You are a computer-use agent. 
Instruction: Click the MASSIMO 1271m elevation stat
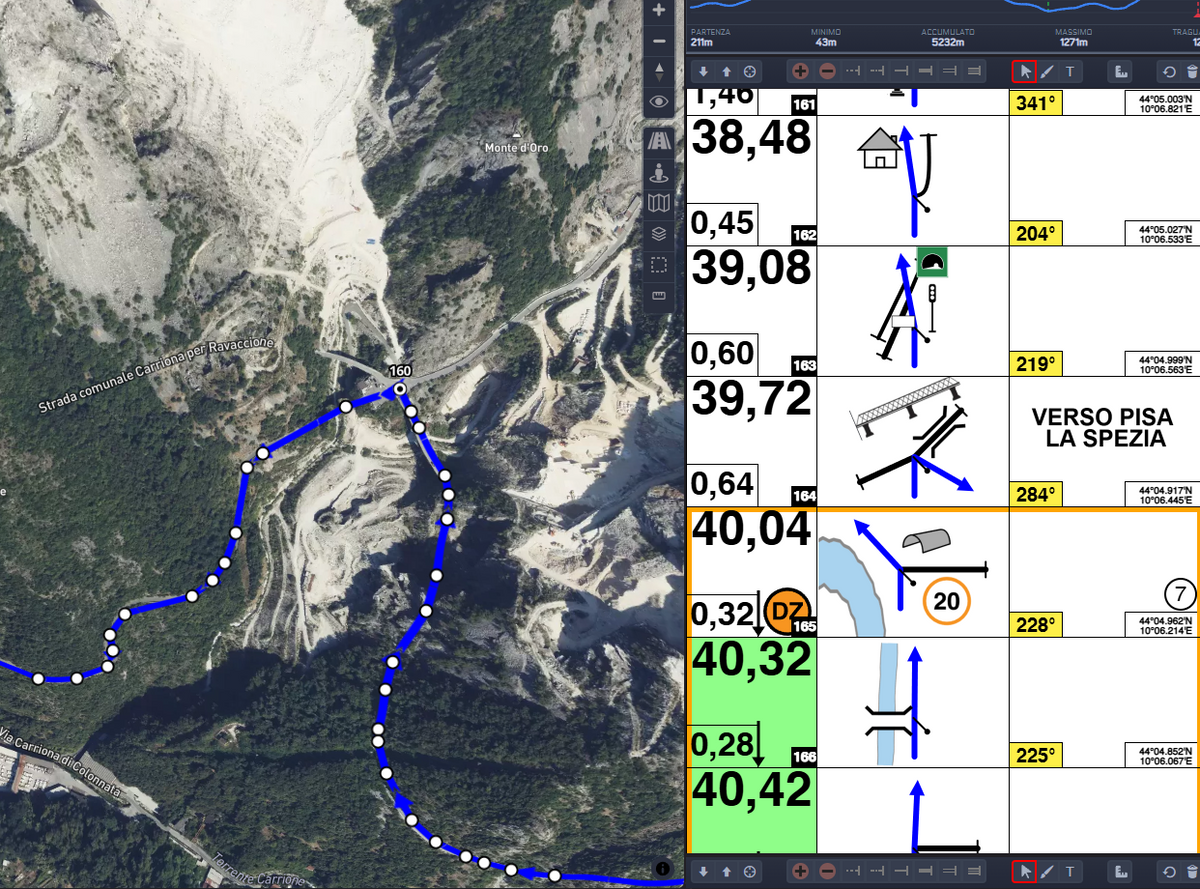click(x=1073, y=37)
